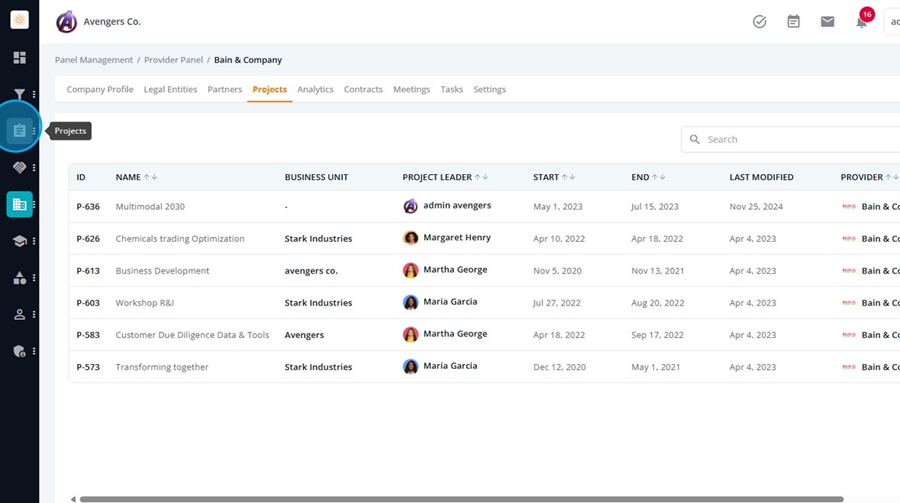Click project ID P-636

[88, 207]
